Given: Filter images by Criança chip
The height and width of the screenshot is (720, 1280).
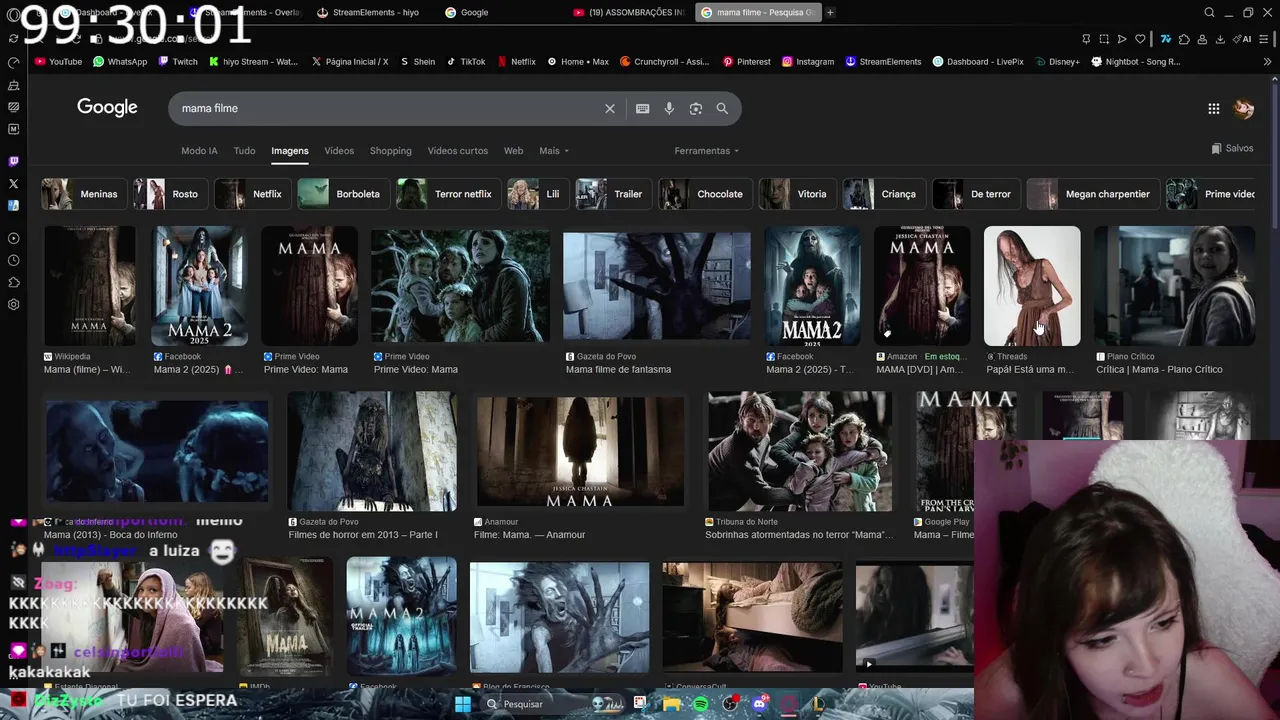Looking at the screenshot, I should point(883,194).
